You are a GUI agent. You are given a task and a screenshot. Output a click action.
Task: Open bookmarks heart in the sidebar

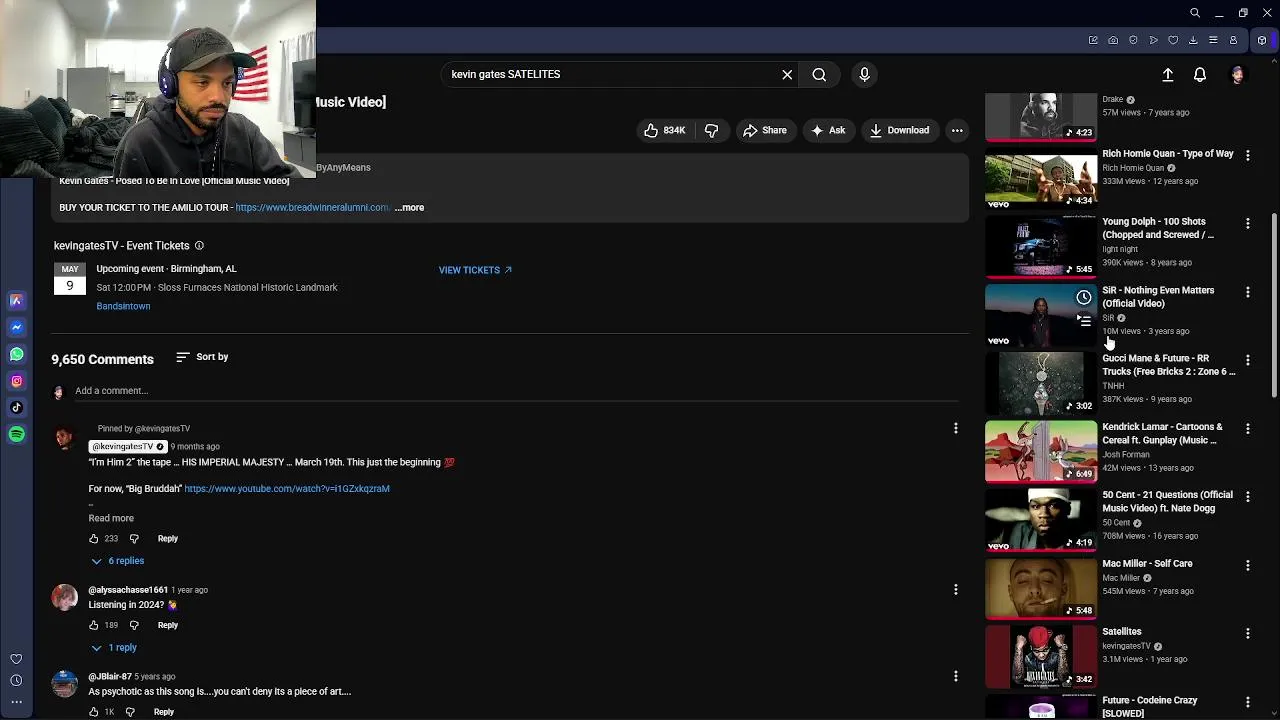coord(16,659)
